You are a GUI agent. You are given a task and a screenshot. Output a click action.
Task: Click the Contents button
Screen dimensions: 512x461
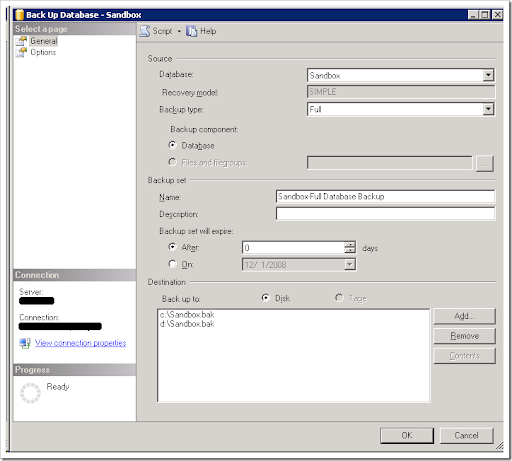tap(464, 356)
